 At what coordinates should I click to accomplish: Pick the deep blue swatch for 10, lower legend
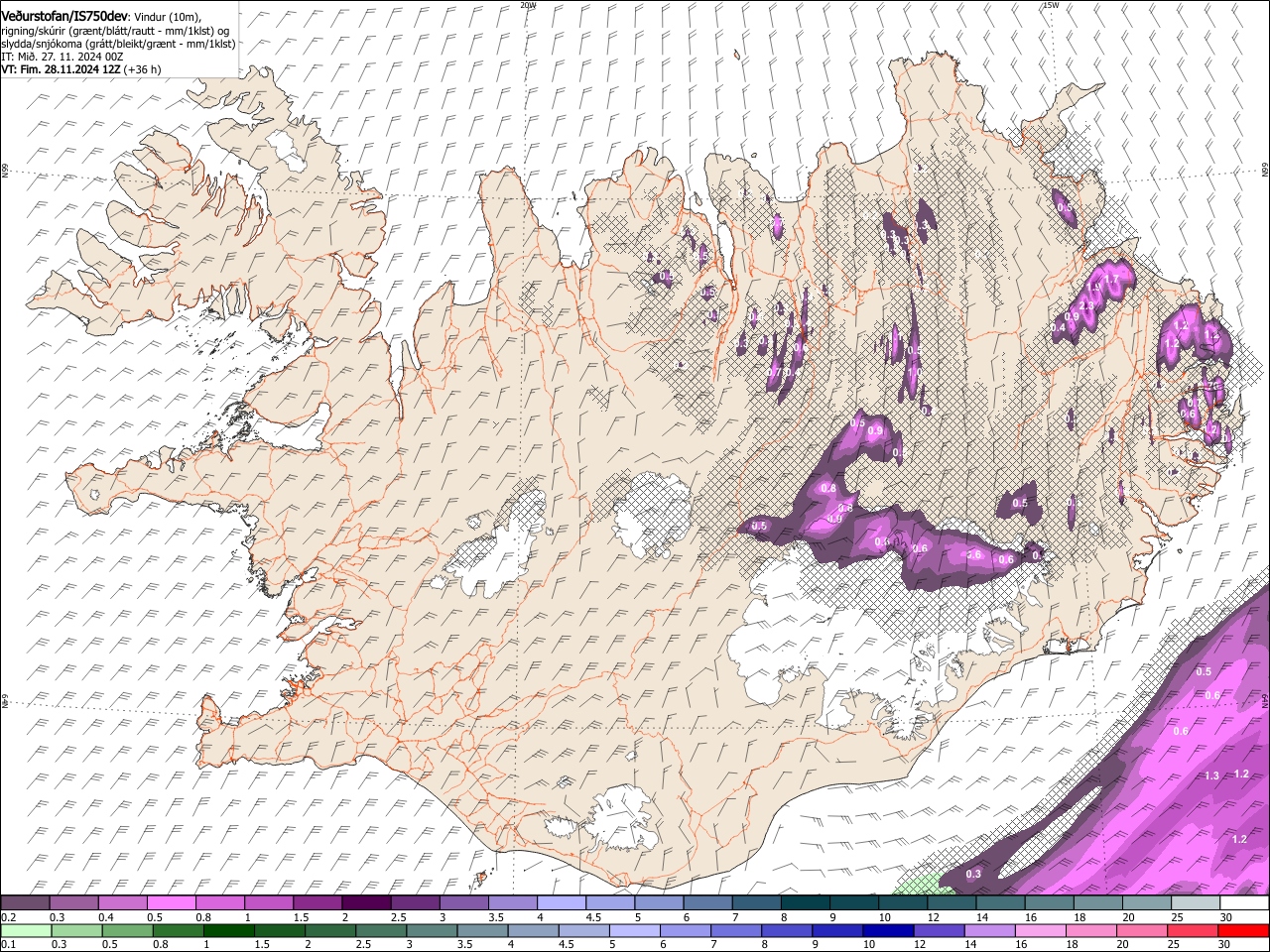coord(888,930)
